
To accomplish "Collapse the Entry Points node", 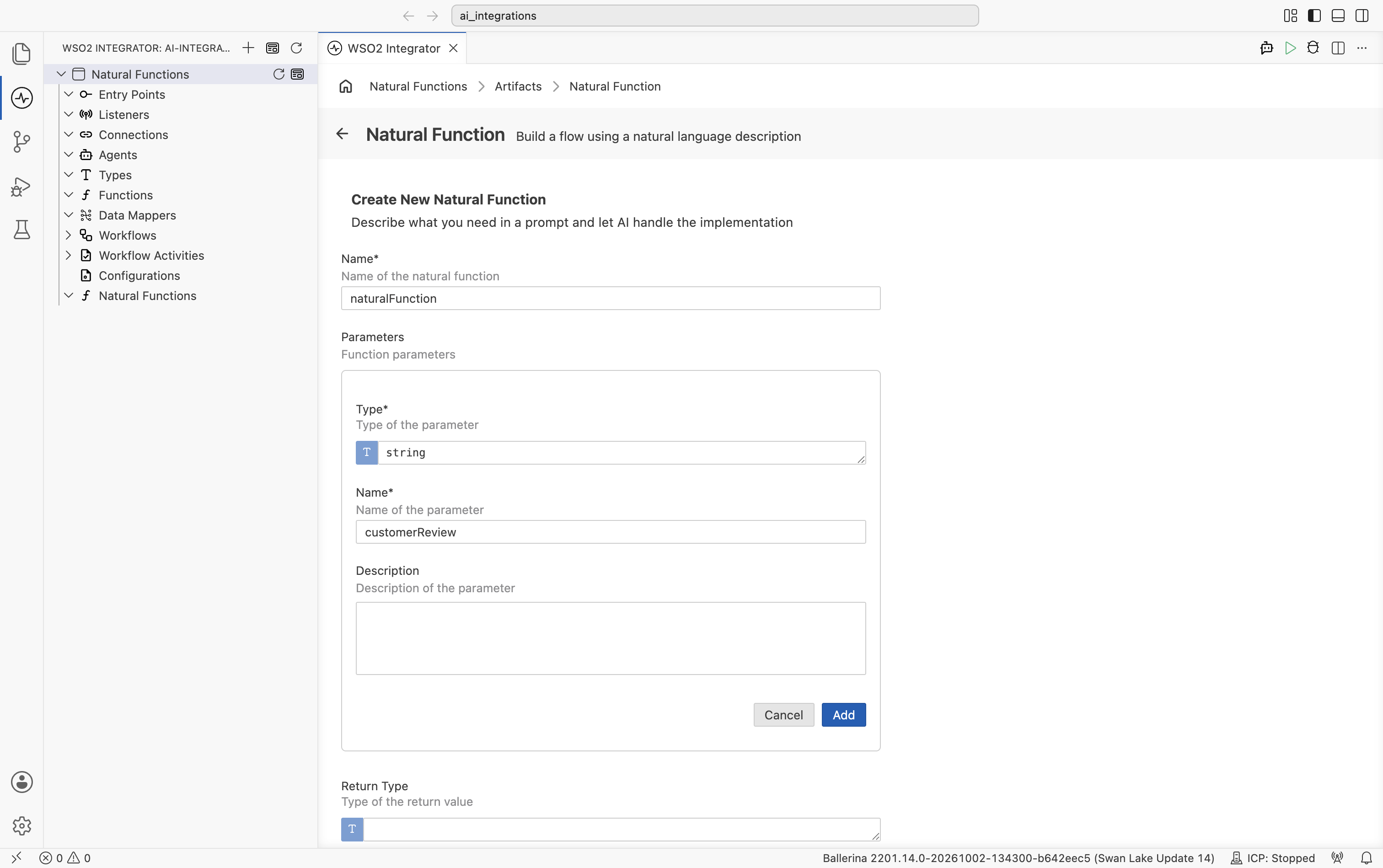I will click(x=68, y=94).
